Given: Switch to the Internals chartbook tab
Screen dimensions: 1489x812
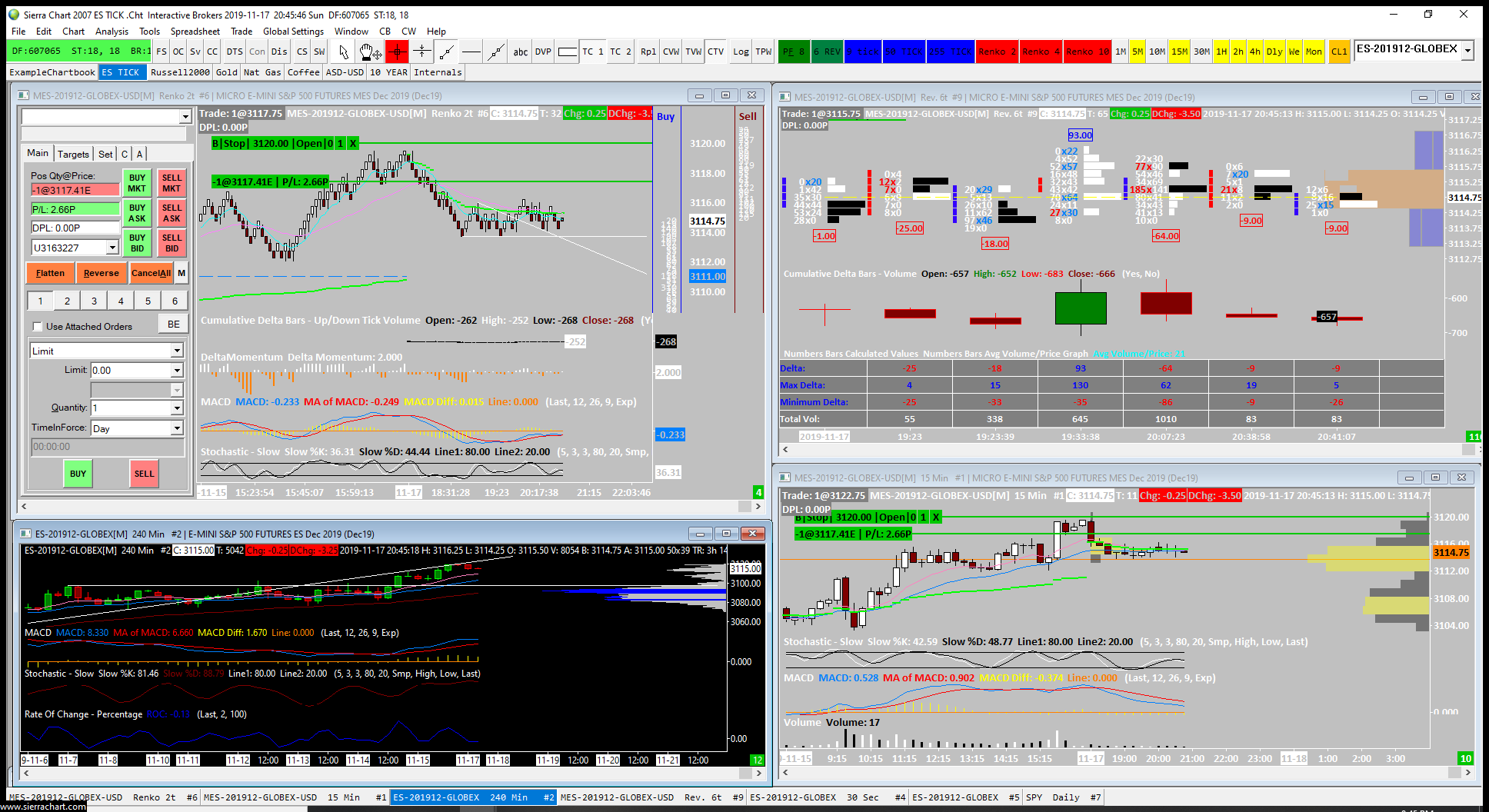Looking at the screenshot, I should [x=438, y=72].
